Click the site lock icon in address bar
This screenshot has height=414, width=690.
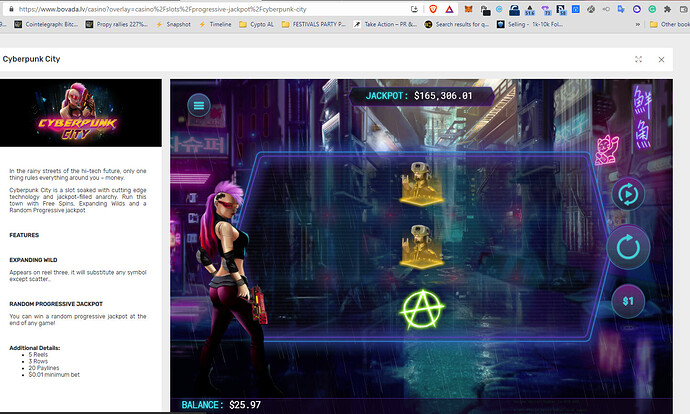click(x=11, y=9)
